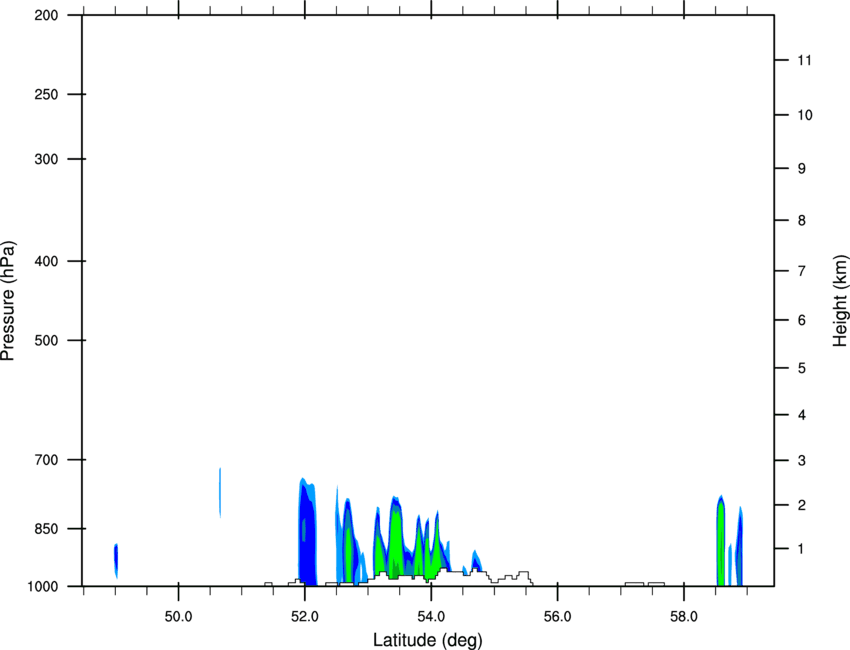850x650 pixels.
Task: Click the 1000 pressure tick label
Action: pos(42,587)
